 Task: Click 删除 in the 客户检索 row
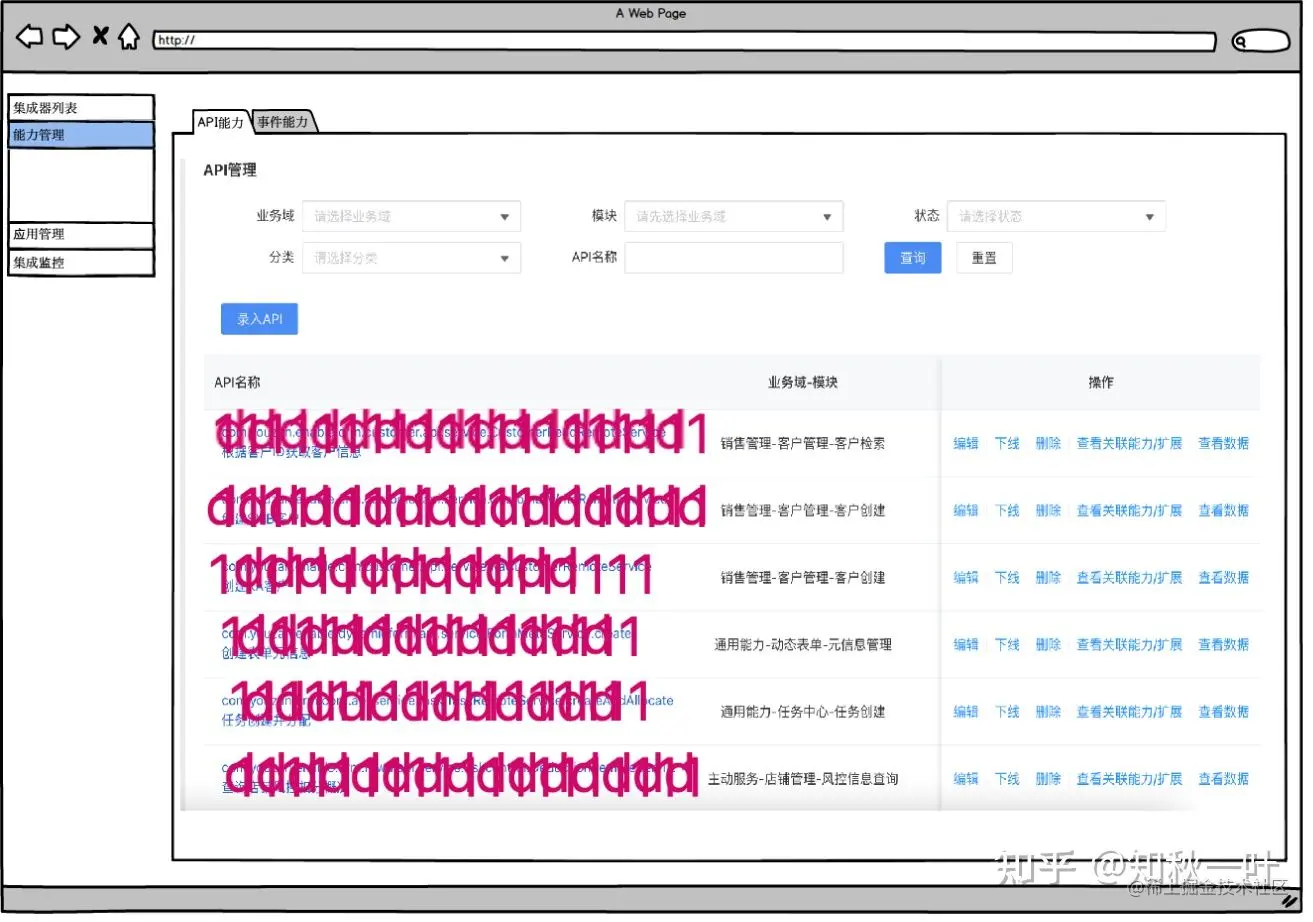[x=1048, y=444]
